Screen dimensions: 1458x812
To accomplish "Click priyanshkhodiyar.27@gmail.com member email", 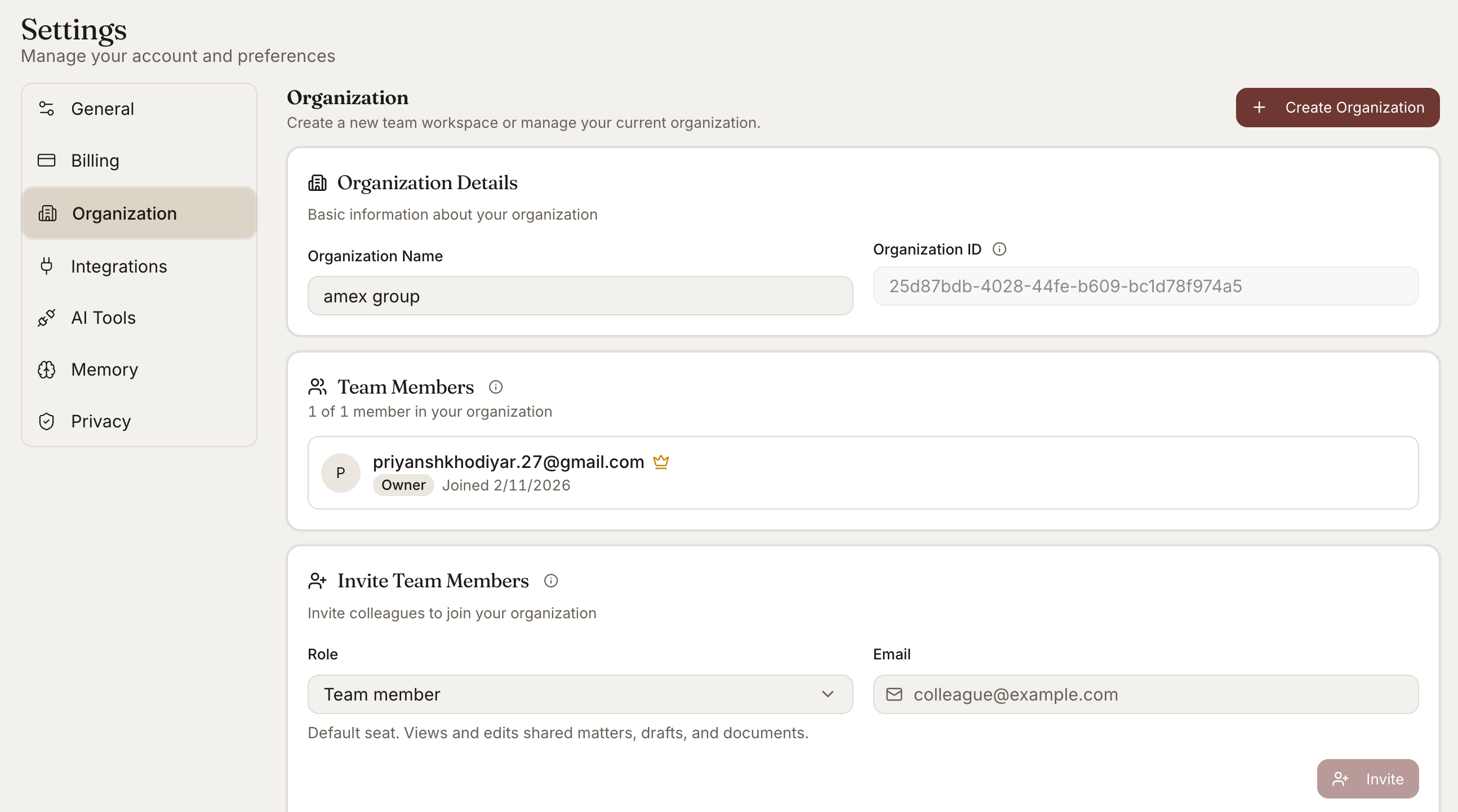I will click(x=508, y=462).
